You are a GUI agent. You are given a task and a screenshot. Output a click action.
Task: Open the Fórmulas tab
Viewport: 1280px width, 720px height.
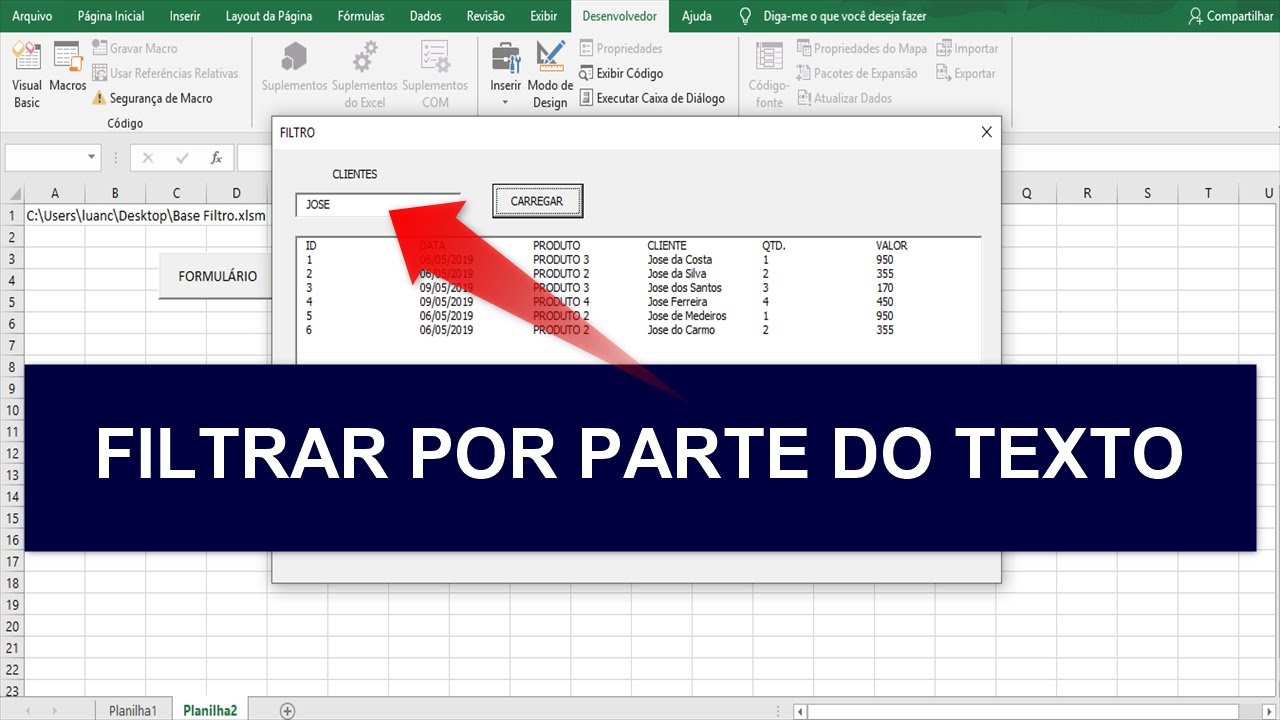361,16
